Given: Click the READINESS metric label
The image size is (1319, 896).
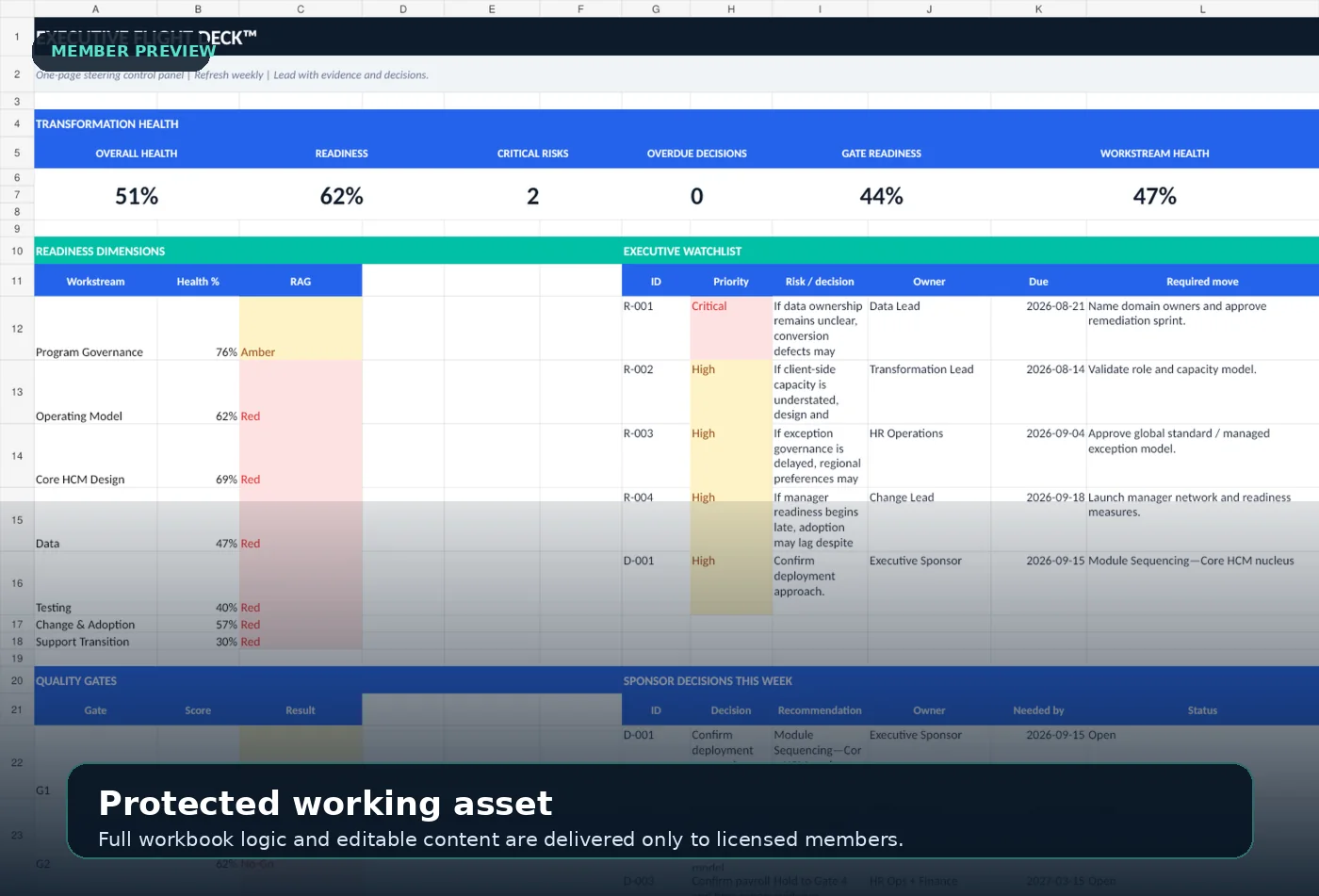Looking at the screenshot, I should tap(341, 154).
